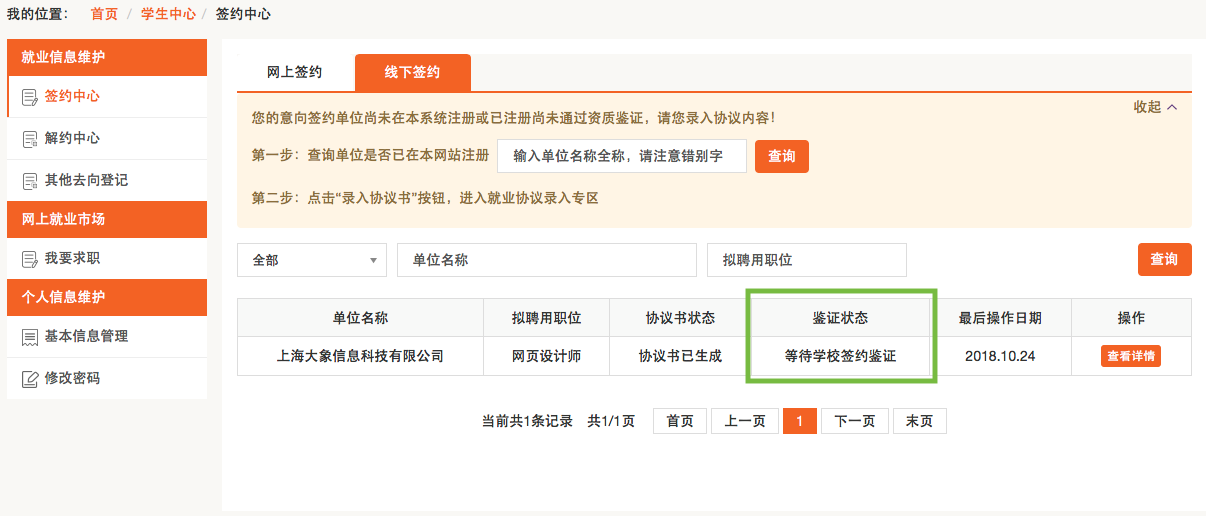This screenshot has height=516, width=1206.
Task: Switch to the 网上签约 tab
Action: (294, 73)
